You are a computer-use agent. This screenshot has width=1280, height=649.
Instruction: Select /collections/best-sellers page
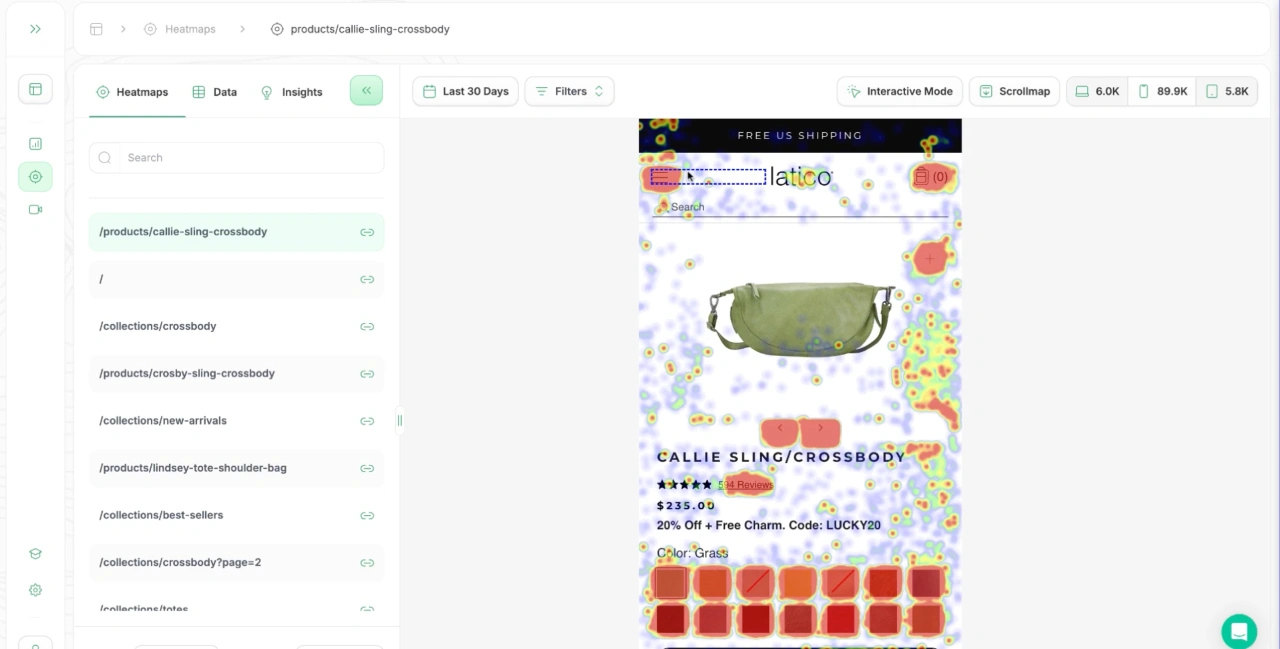236,515
